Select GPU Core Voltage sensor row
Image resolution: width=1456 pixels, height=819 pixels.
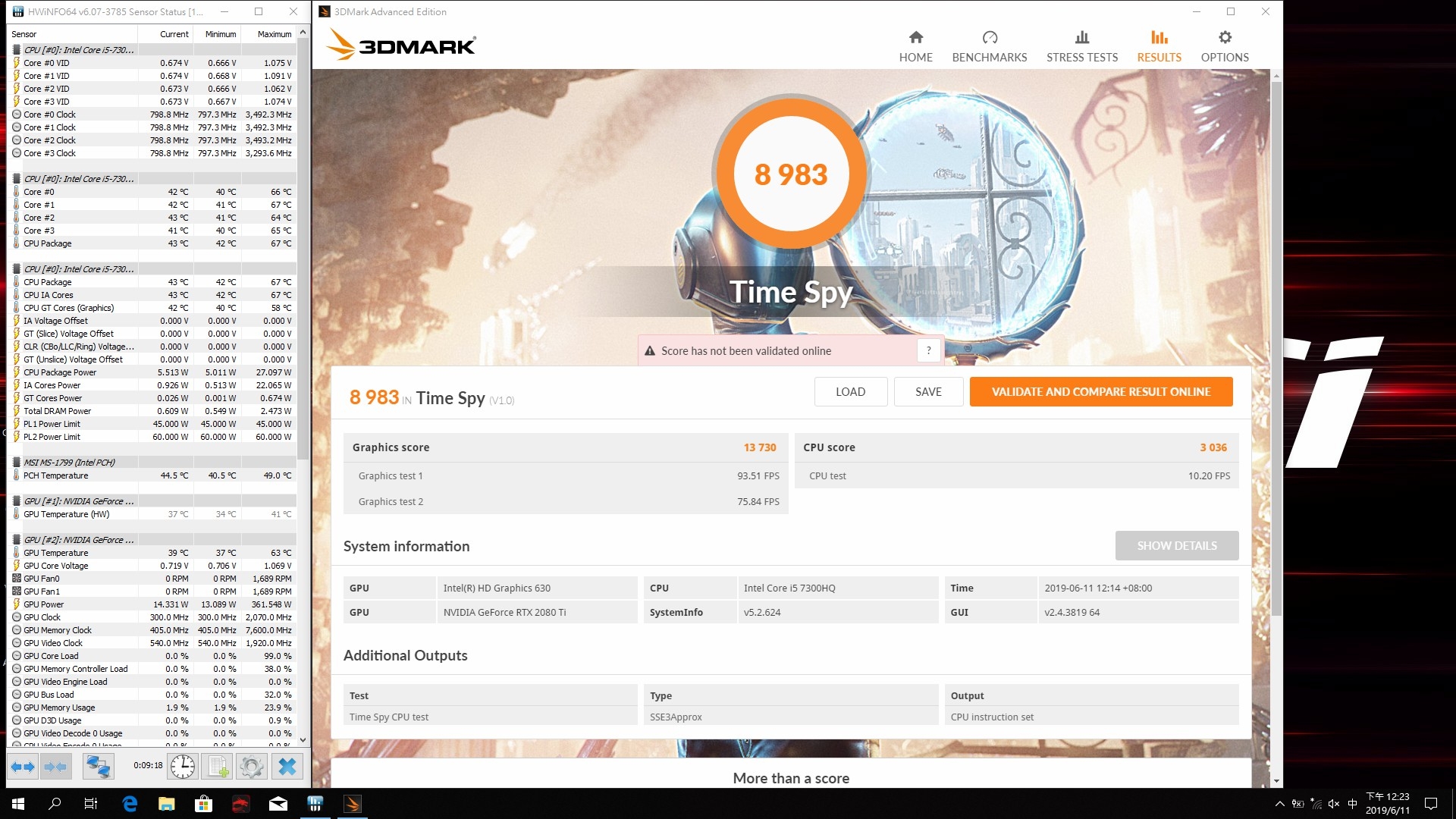[x=152, y=566]
